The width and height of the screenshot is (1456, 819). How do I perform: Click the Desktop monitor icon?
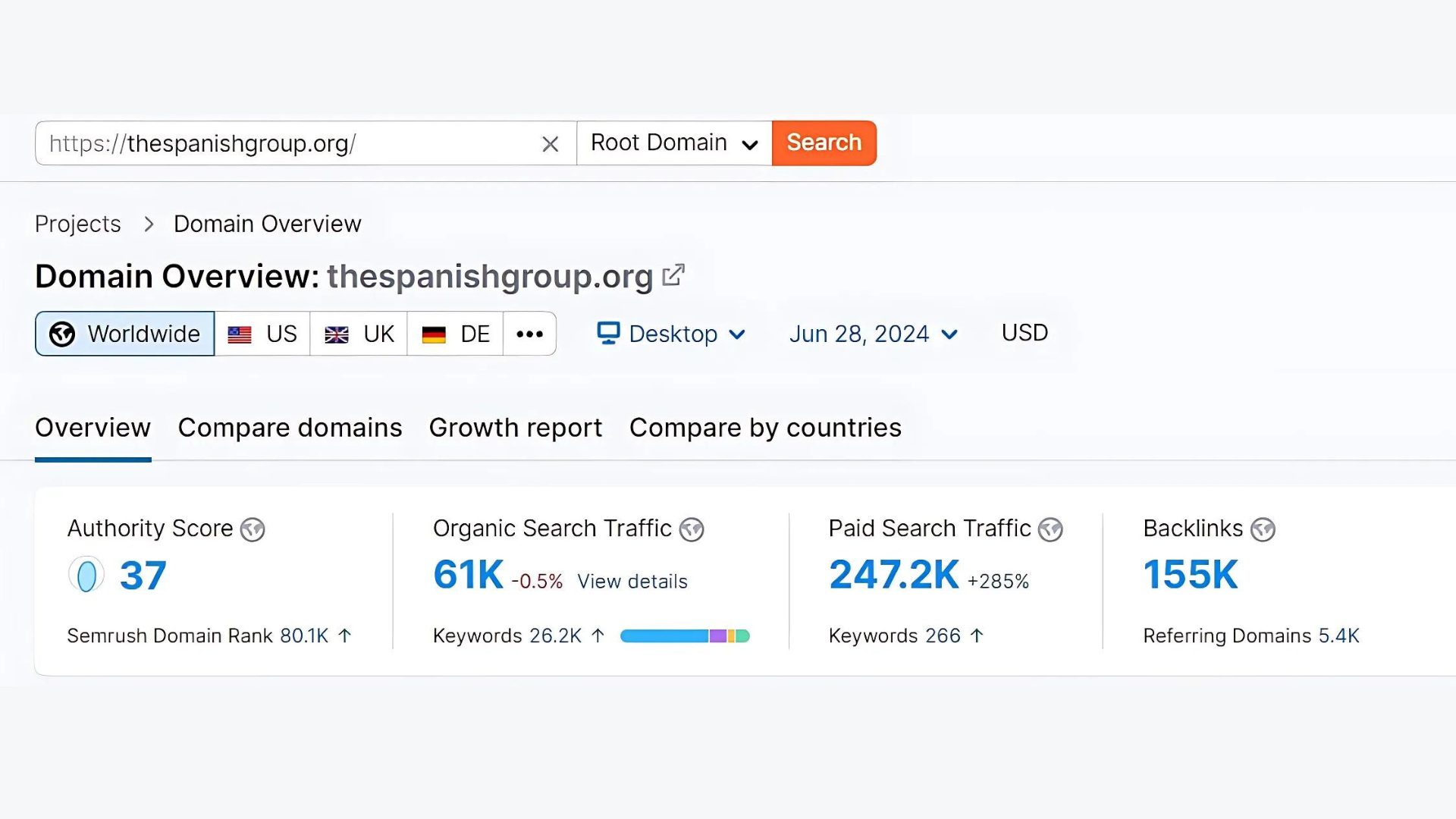click(608, 333)
